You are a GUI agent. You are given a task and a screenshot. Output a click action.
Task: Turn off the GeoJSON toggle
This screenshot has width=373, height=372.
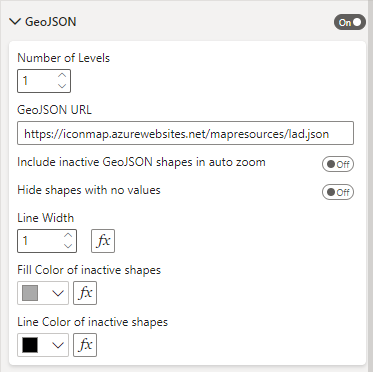350,22
